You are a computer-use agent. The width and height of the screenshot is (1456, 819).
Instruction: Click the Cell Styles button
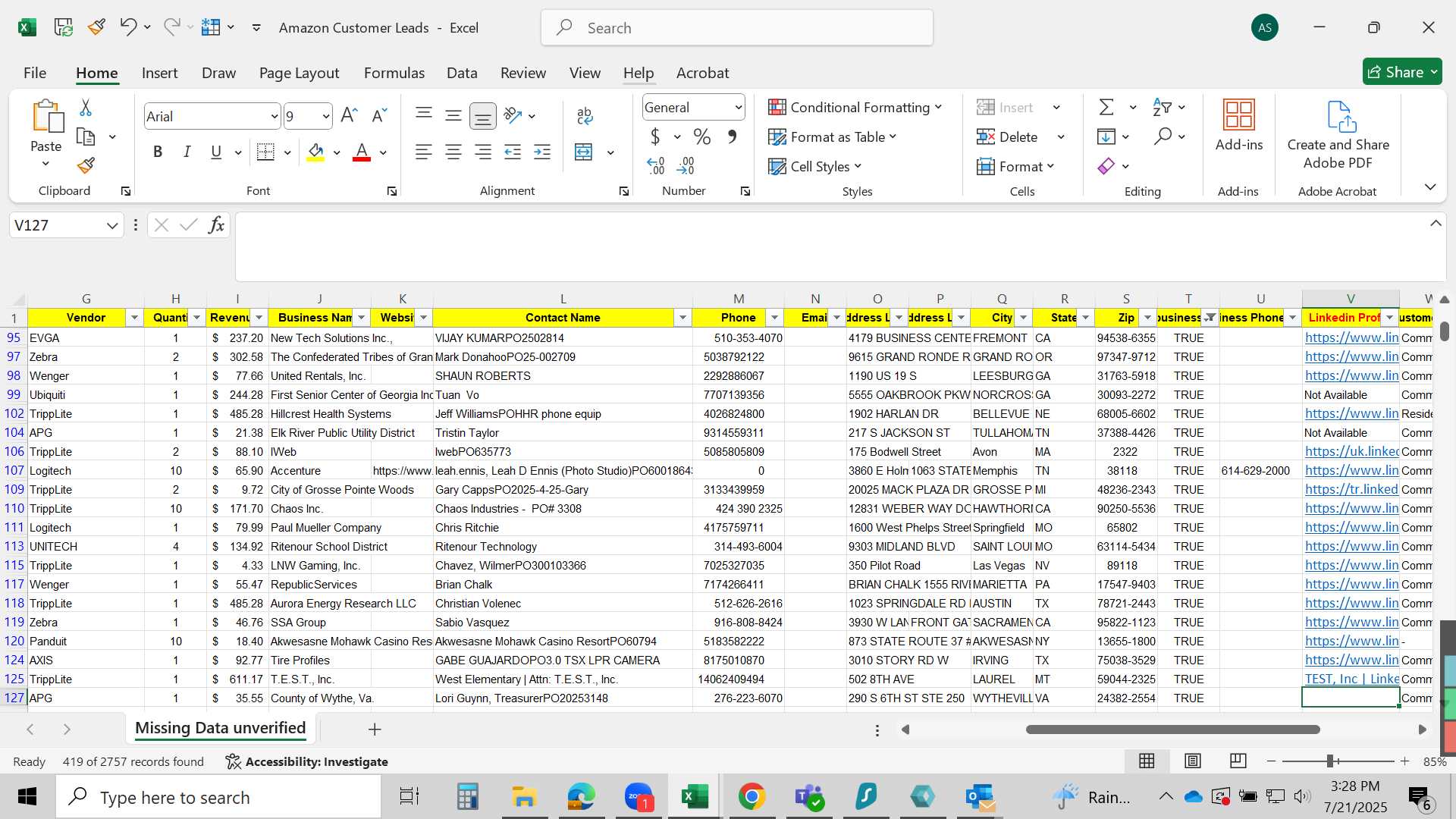click(x=815, y=166)
